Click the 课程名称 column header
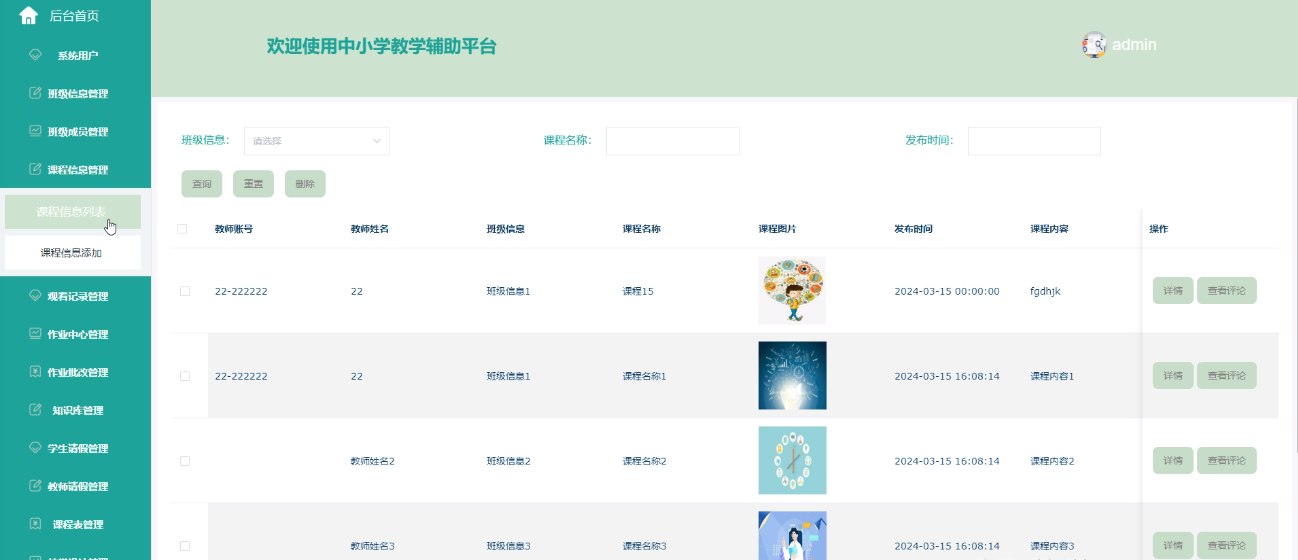Image resolution: width=1298 pixels, height=560 pixels. click(642, 229)
